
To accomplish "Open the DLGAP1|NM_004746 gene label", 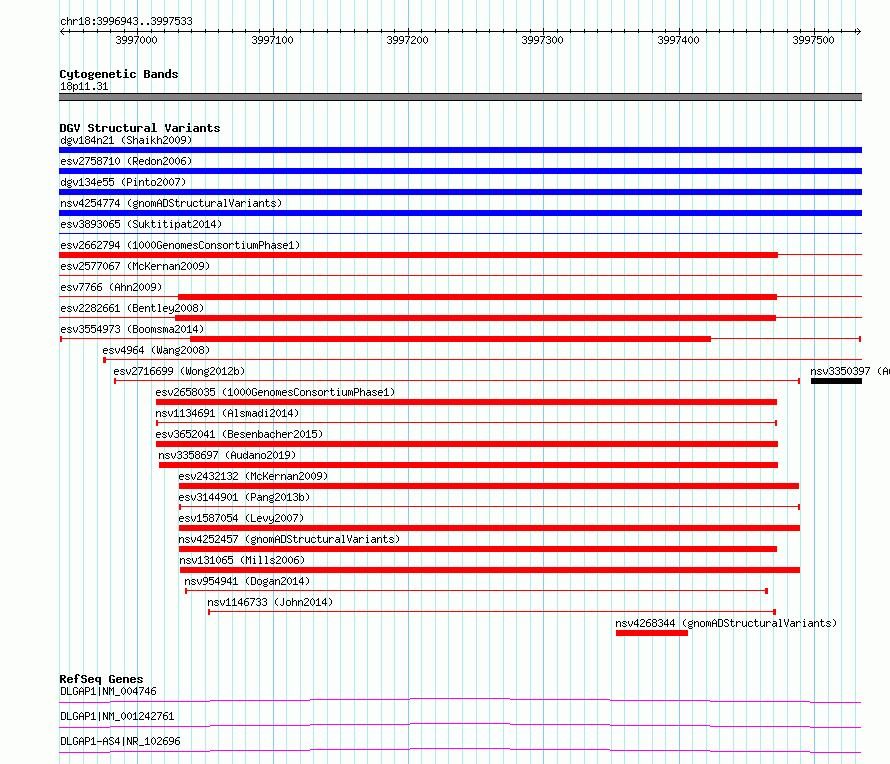I will [108, 691].
